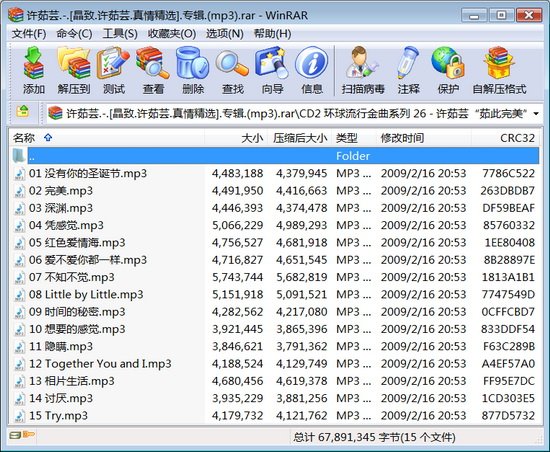Sort by Packed size (压缩后大小) header
Image resolution: width=550 pixels, height=452 pixels.
299,138
